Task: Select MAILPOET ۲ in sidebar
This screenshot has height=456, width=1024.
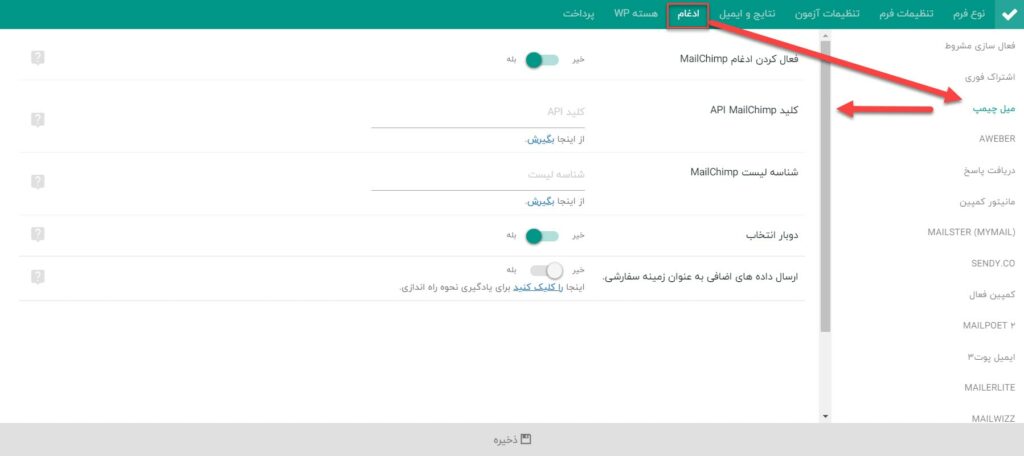Action: click(989, 325)
